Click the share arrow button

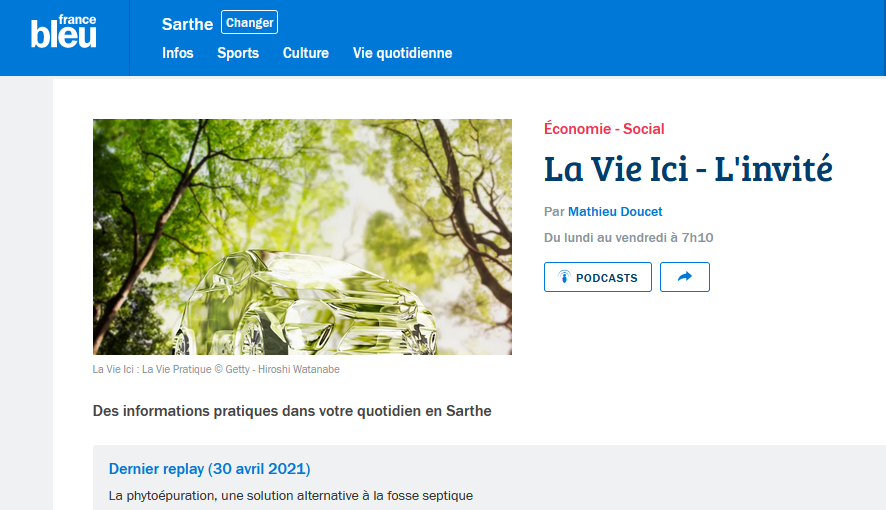click(x=684, y=277)
